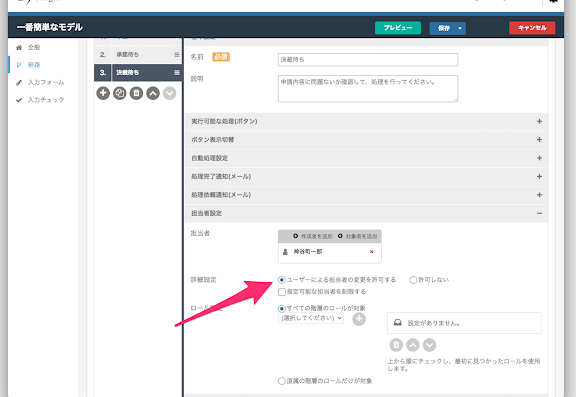The width and height of the screenshot is (576, 397).
Task: Remove 神谷町一郎 with the red x icon
Action: 371,252
